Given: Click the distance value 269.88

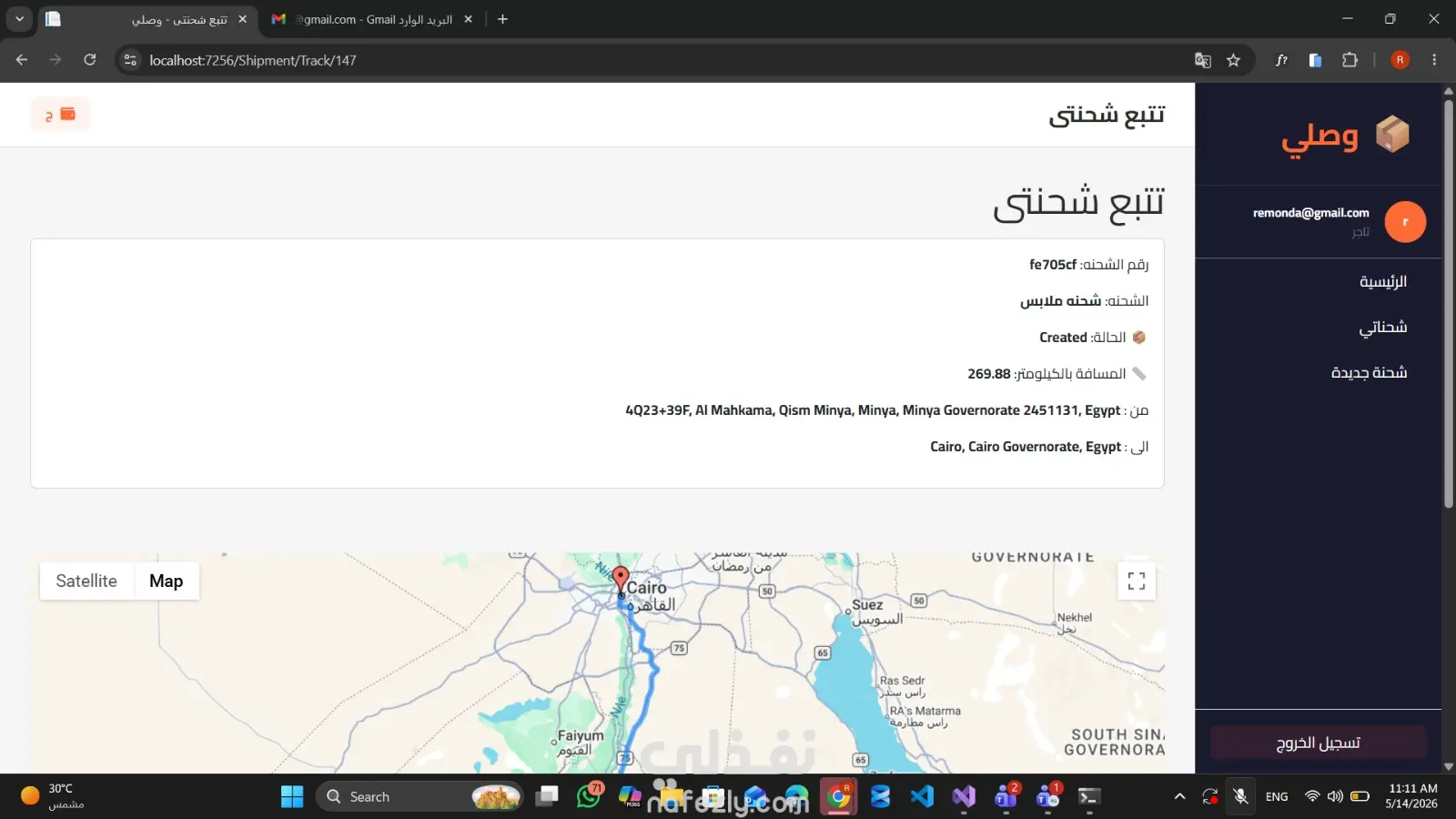Looking at the screenshot, I should coord(989,374).
